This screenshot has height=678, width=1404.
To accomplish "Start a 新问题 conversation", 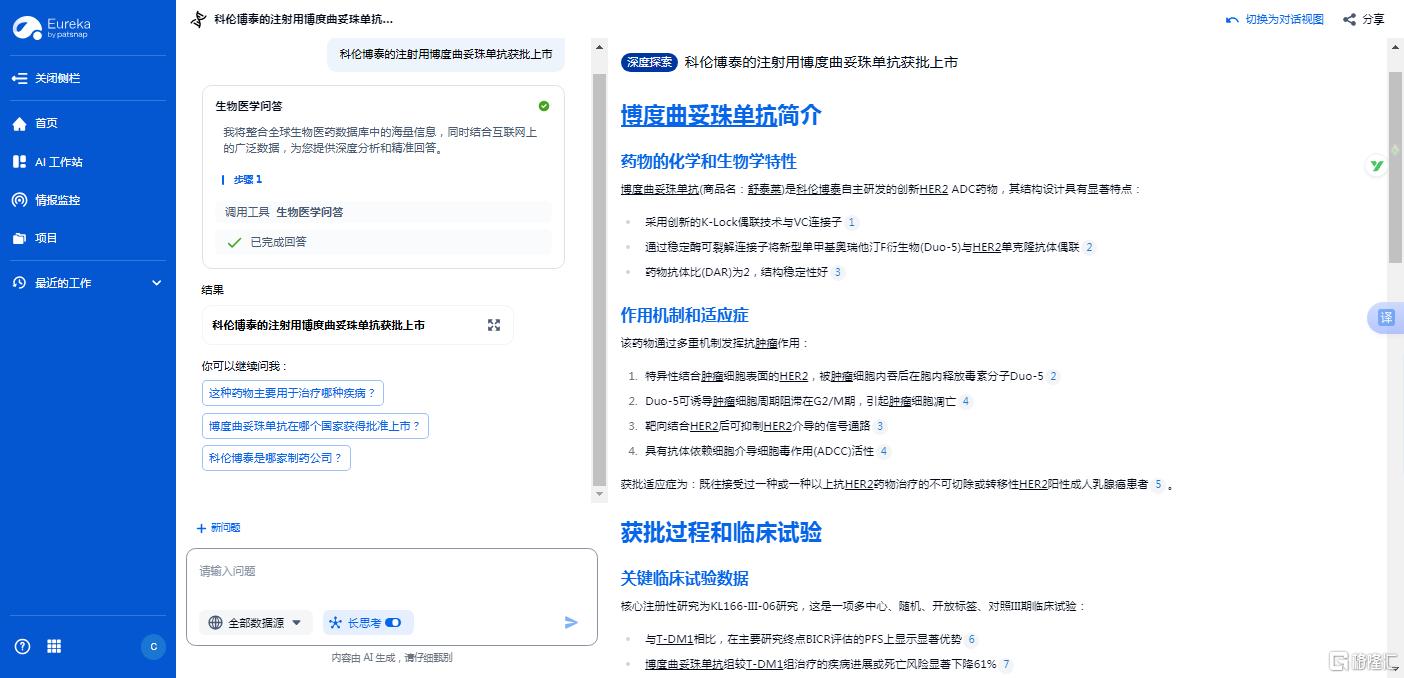I will point(218,527).
